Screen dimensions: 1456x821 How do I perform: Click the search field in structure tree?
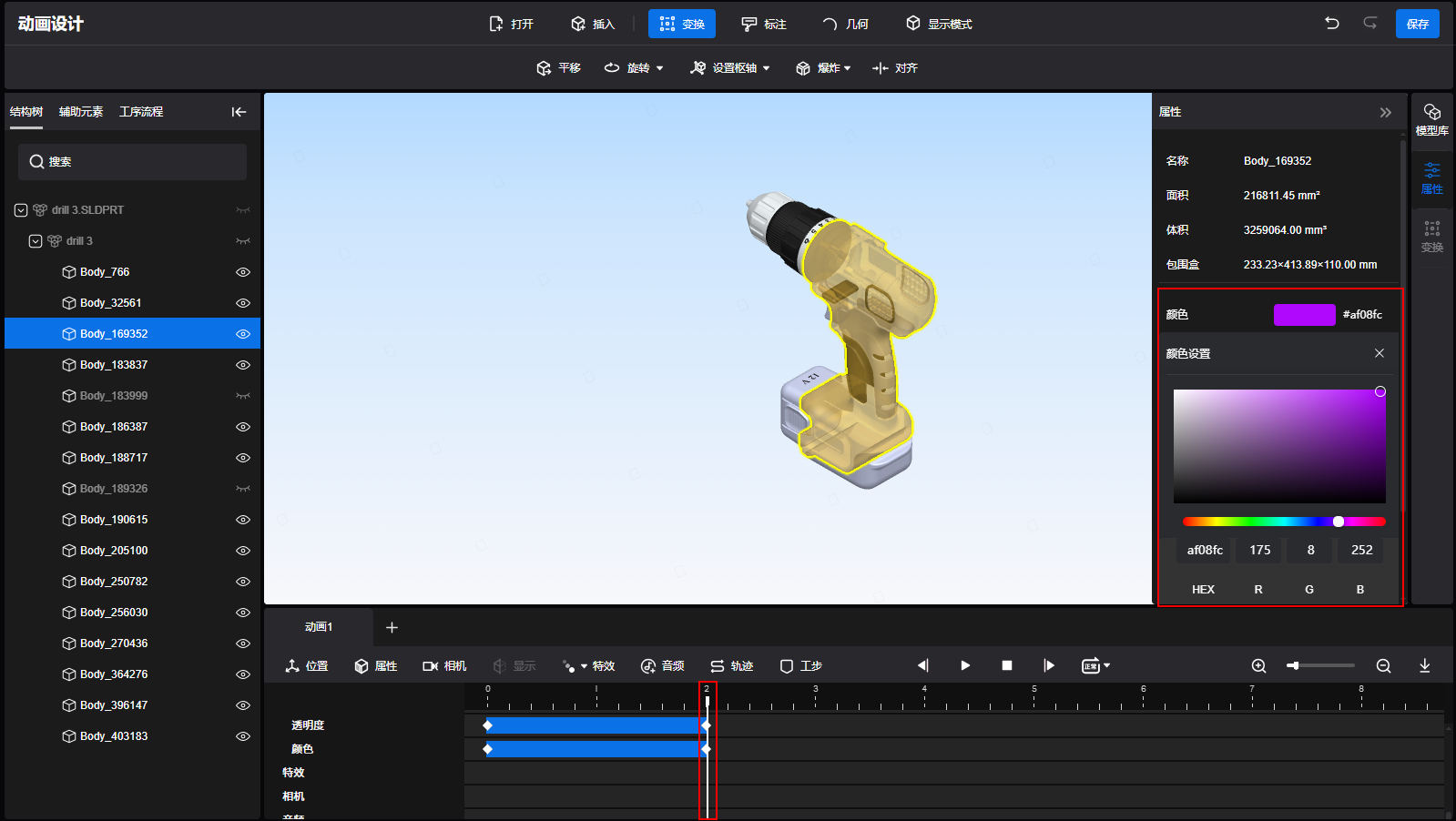[x=132, y=162]
